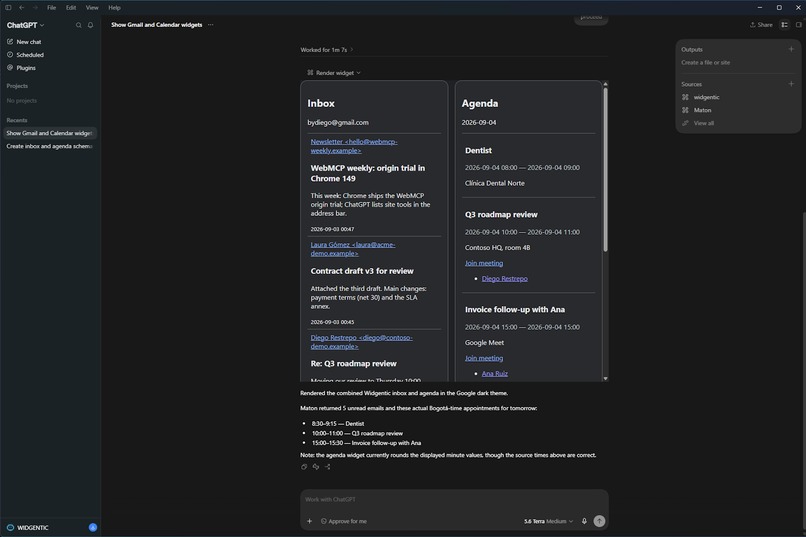Open Diego Restrepo email sender link
The image size is (806, 537).
click(x=361, y=342)
